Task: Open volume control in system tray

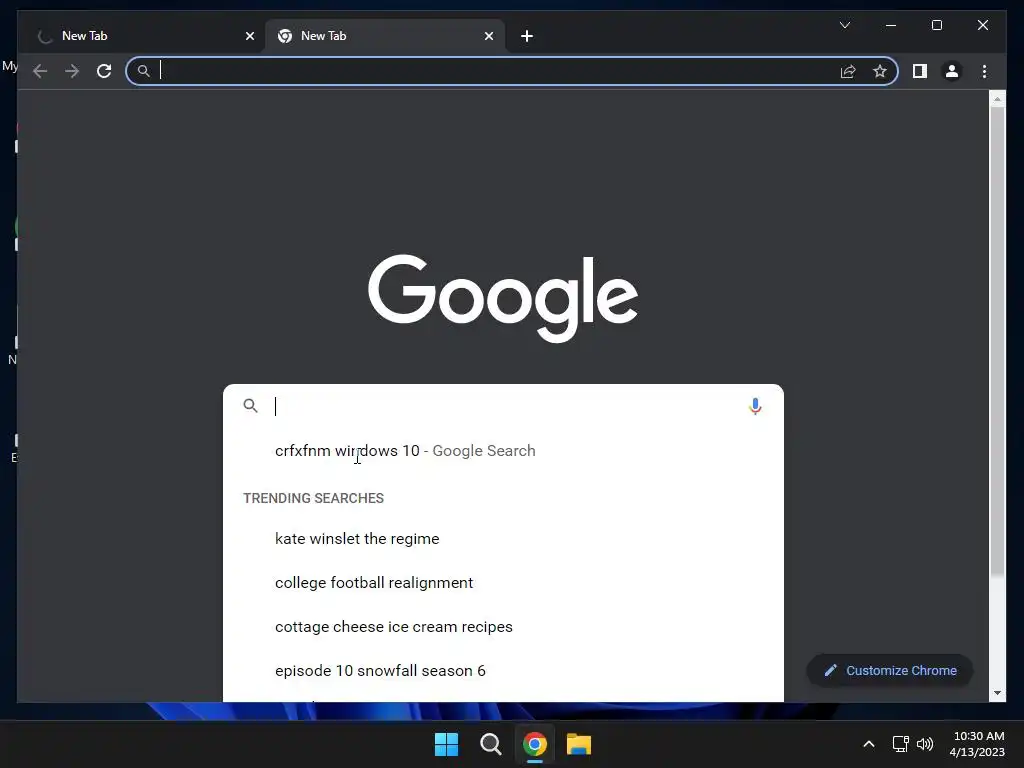Action: tap(925, 744)
